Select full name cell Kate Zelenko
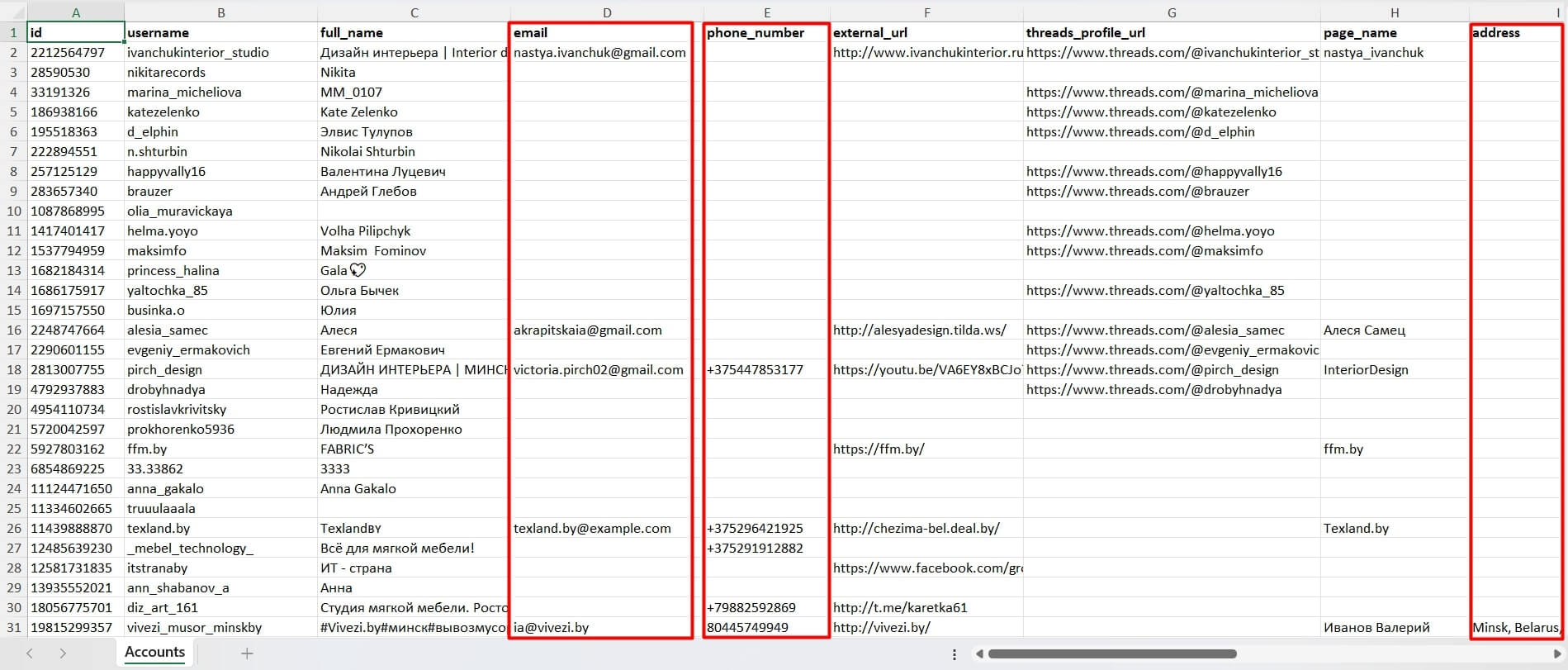This screenshot has width=1568, height=670. (414, 112)
